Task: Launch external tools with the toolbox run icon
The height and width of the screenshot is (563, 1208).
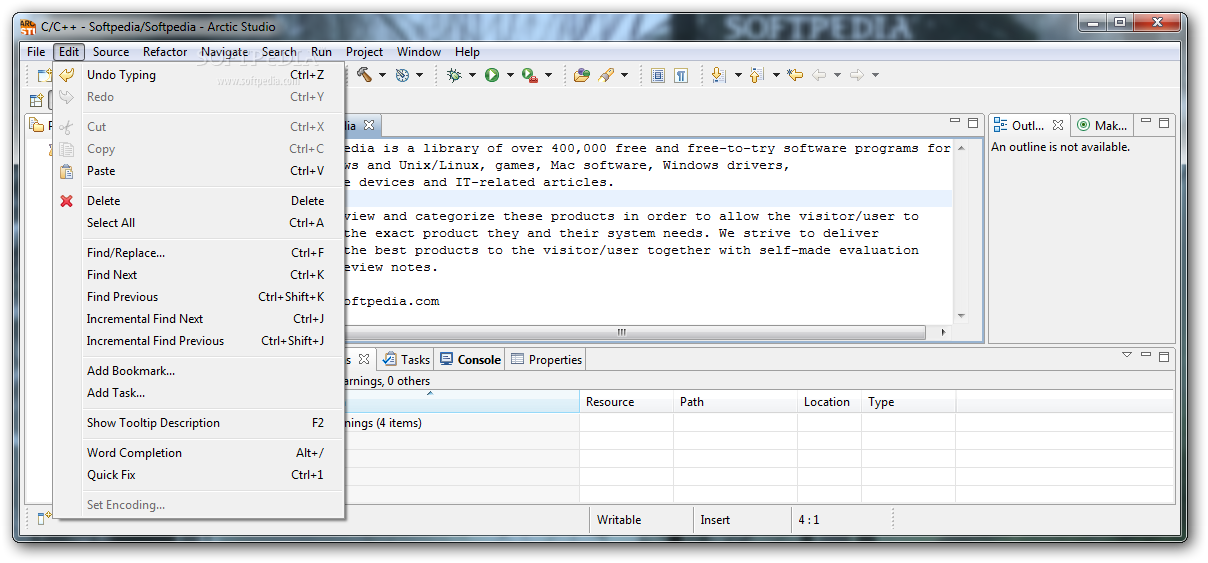Action: click(530, 75)
